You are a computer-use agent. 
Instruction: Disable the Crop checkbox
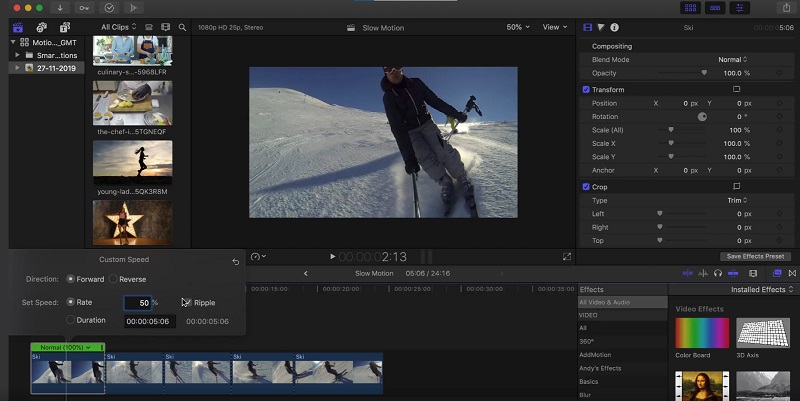(586, 187)
